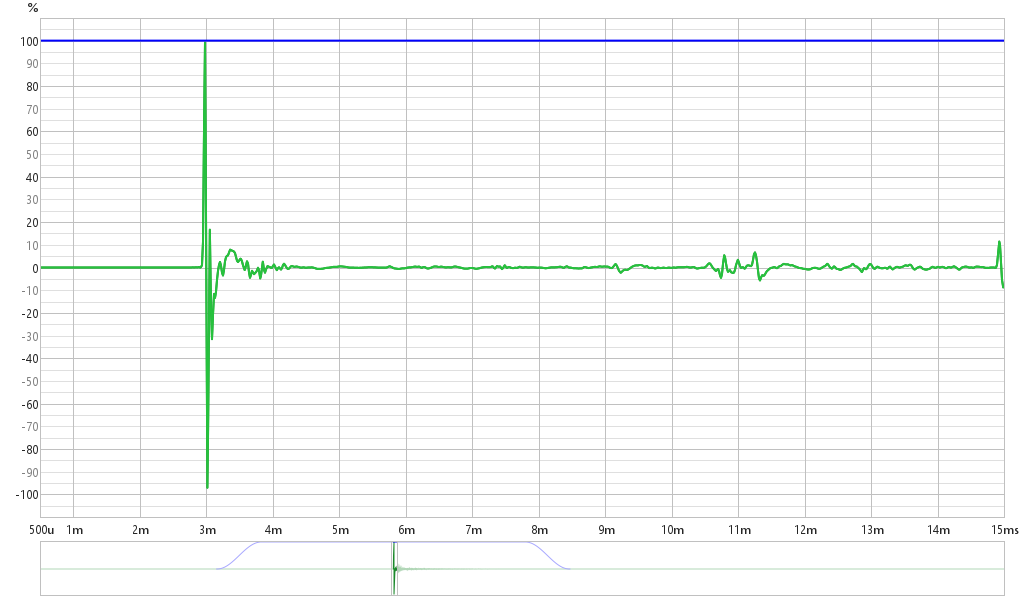Screen dimensions: 1024x599
Task: Click the "11m" time axis label
Action: click(739, 530)
